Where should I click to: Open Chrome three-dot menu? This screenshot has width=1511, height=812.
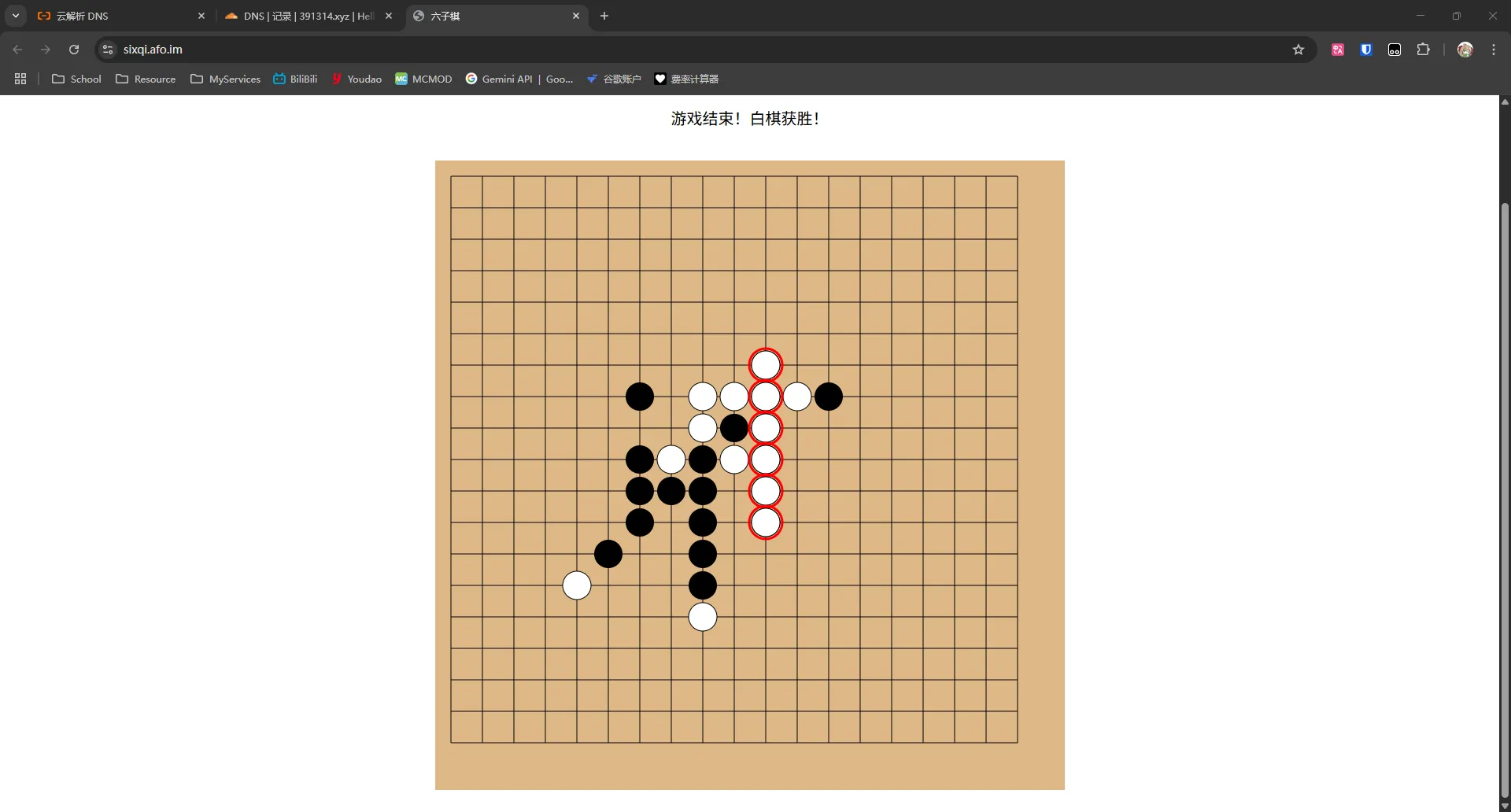pos(1494,50)
